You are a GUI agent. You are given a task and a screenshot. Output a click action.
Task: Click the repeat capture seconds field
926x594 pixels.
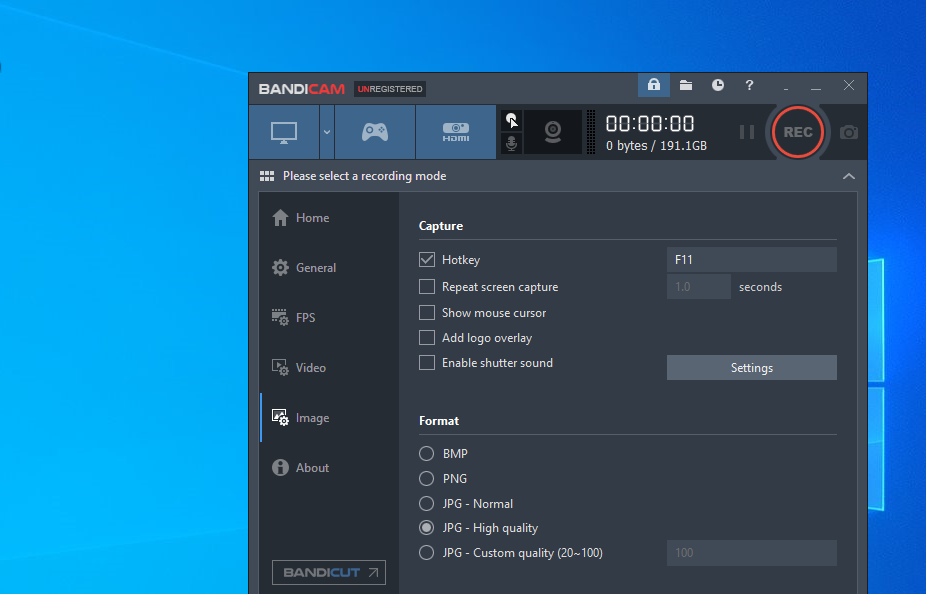(699, 287)
